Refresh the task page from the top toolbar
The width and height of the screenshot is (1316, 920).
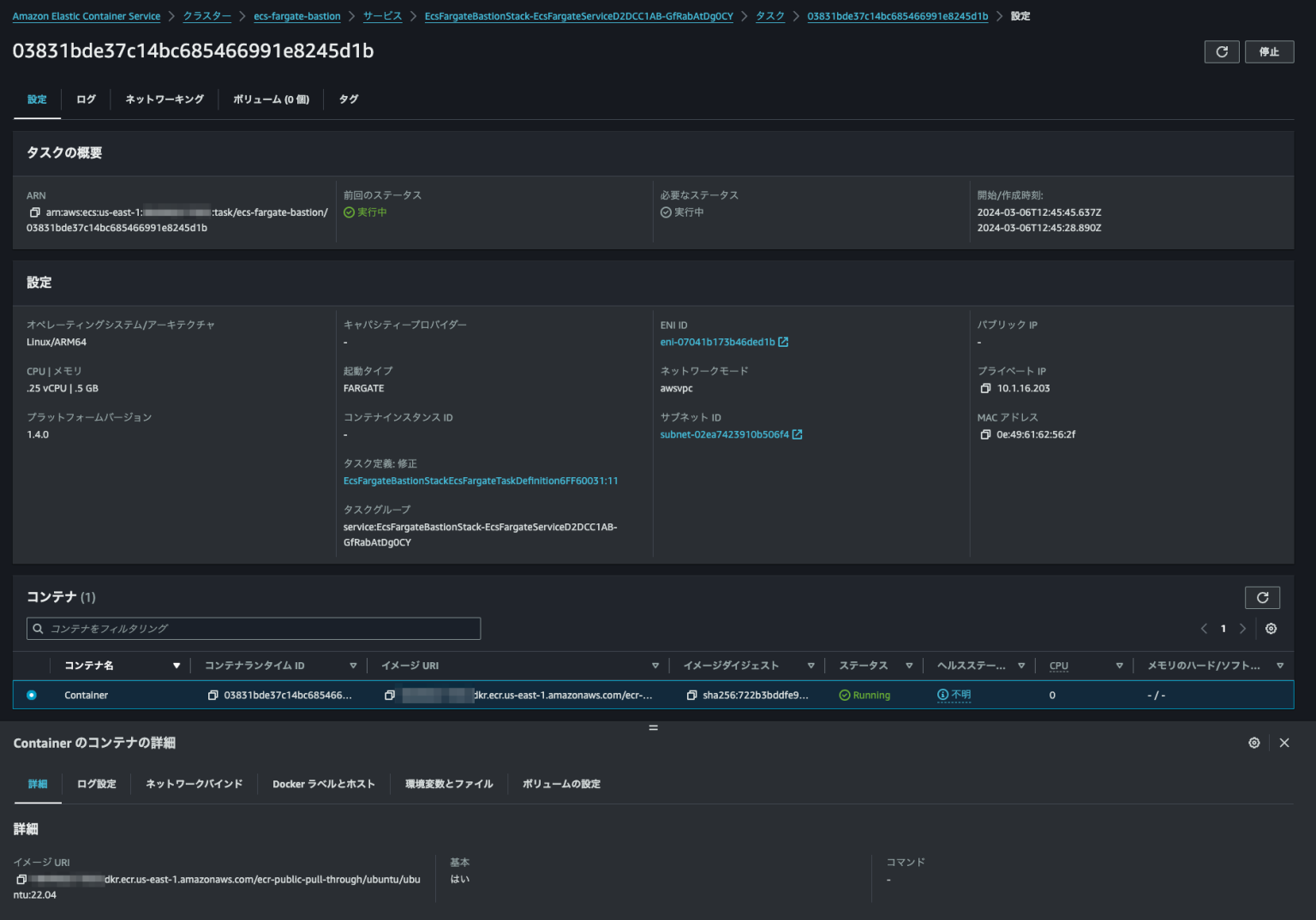coord(1222,51)
